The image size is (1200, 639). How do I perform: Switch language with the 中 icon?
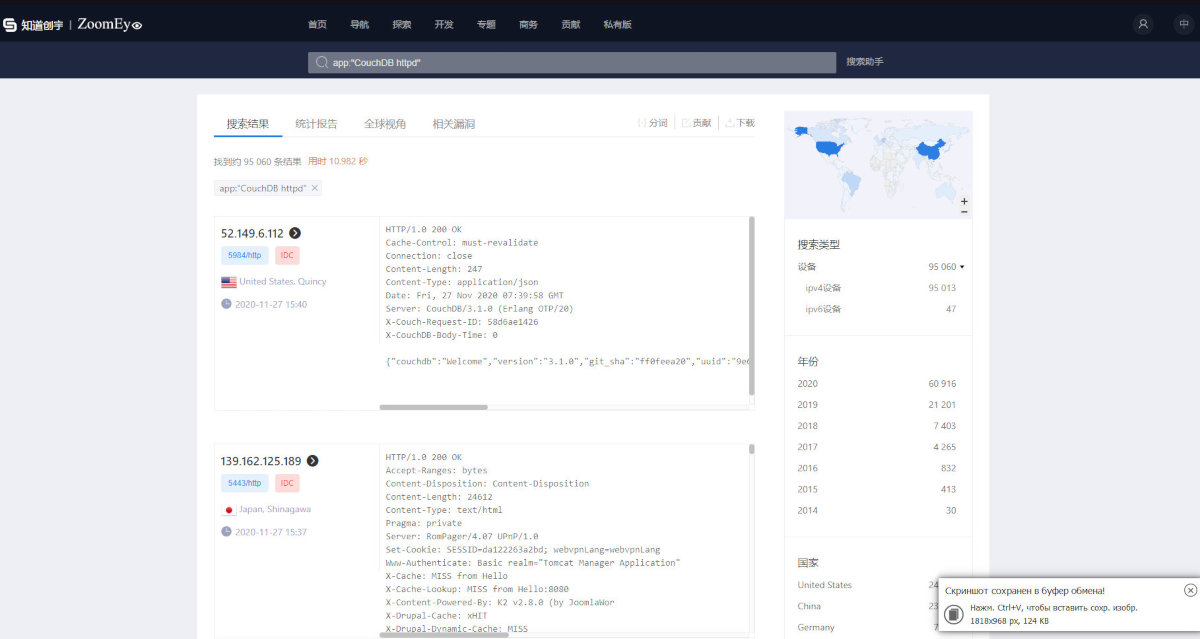[x=1184, y=24]
